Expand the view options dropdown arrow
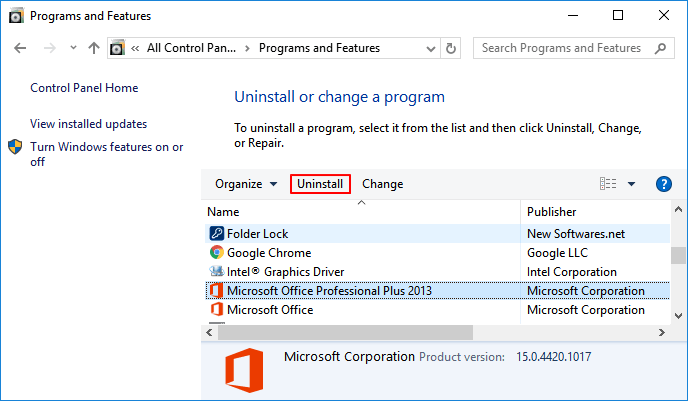The image size is (688, 401). 631,184
